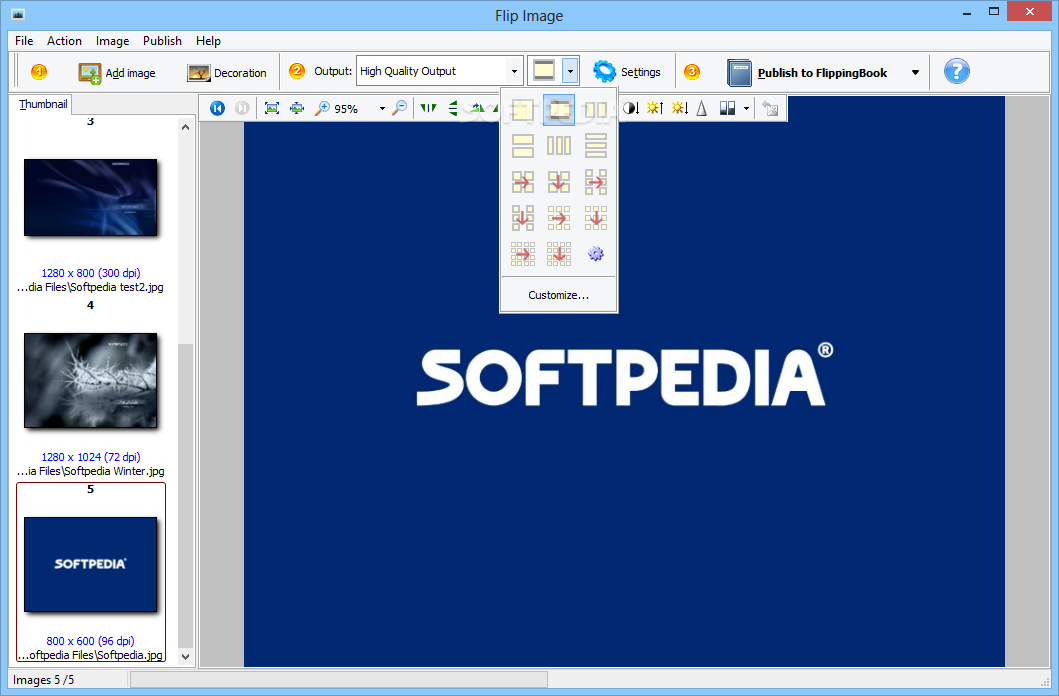
Task: Click Publish to FlippingBook
Action: 807,72
